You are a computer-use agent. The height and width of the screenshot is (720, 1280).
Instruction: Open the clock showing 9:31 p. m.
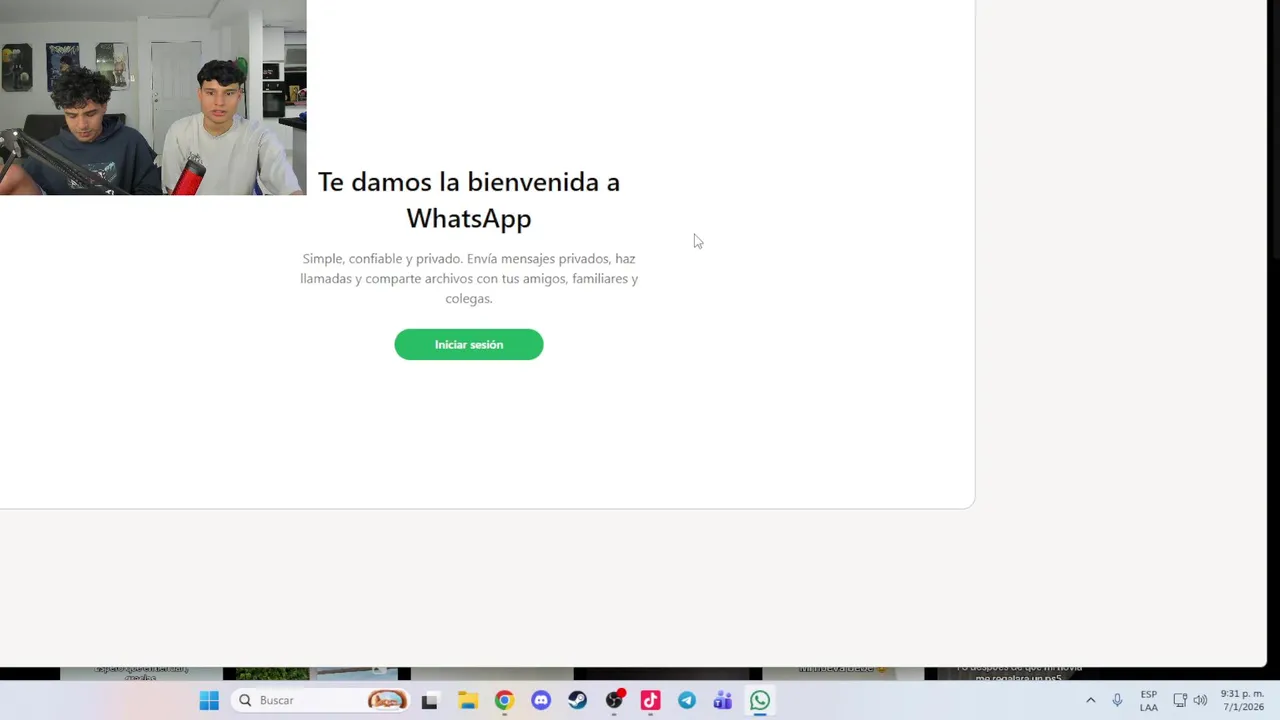[1242, 700]
